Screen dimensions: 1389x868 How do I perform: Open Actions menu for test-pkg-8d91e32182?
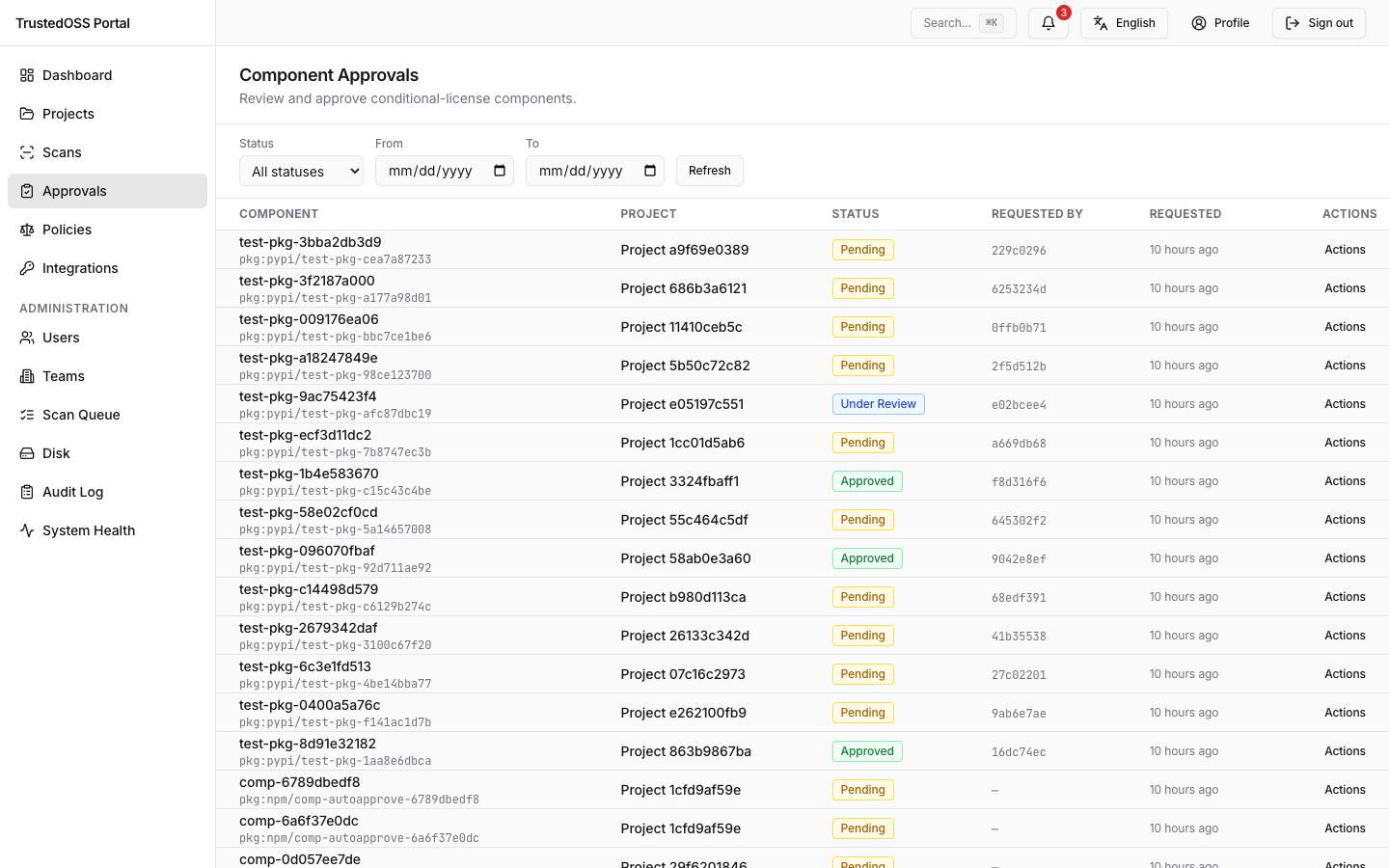(1345, 751)
